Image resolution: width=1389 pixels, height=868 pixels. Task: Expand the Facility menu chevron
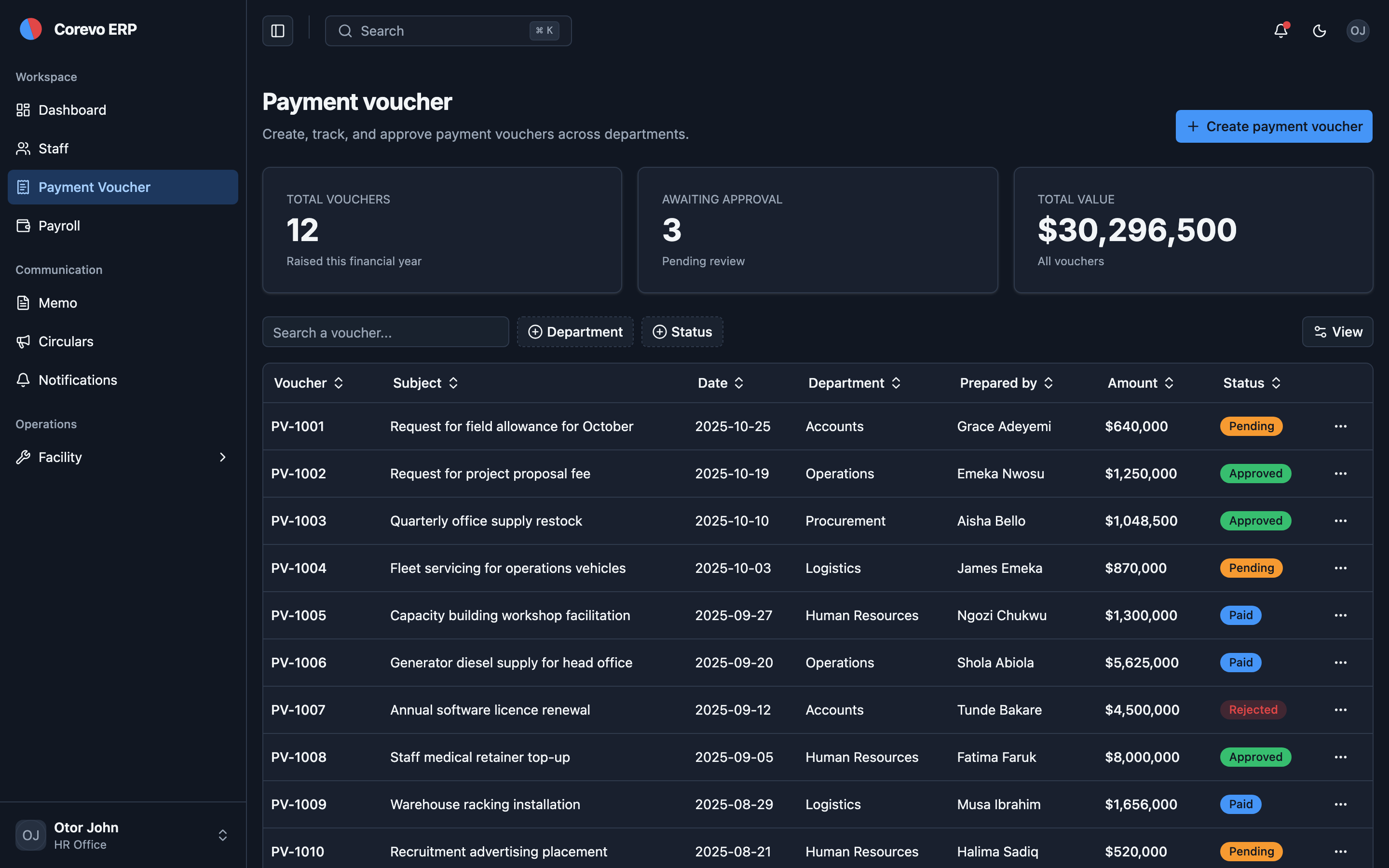click(x=223, y=458)
